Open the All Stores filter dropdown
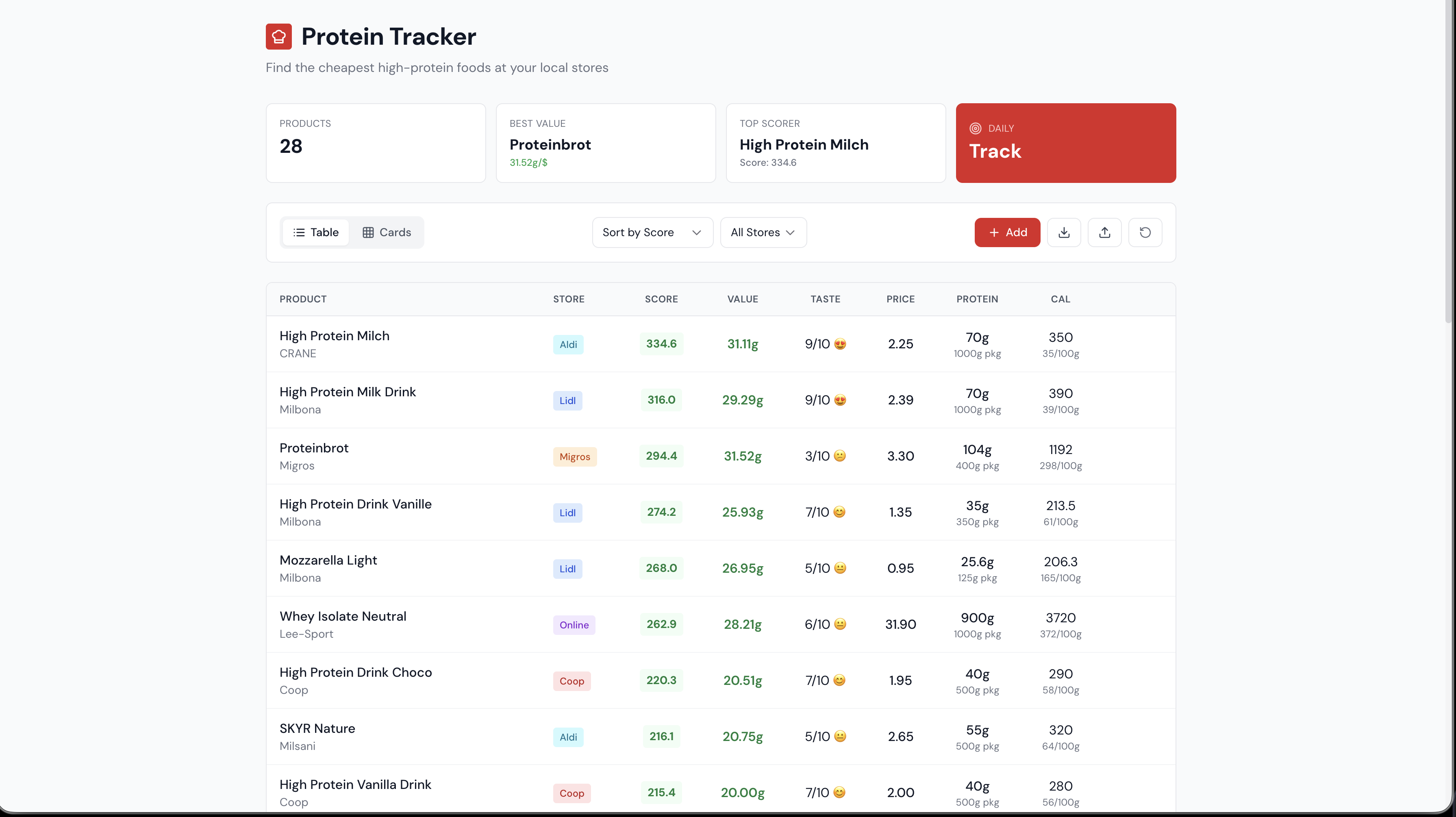Viewport: 1456px width, 817px height. click(763, 232)
